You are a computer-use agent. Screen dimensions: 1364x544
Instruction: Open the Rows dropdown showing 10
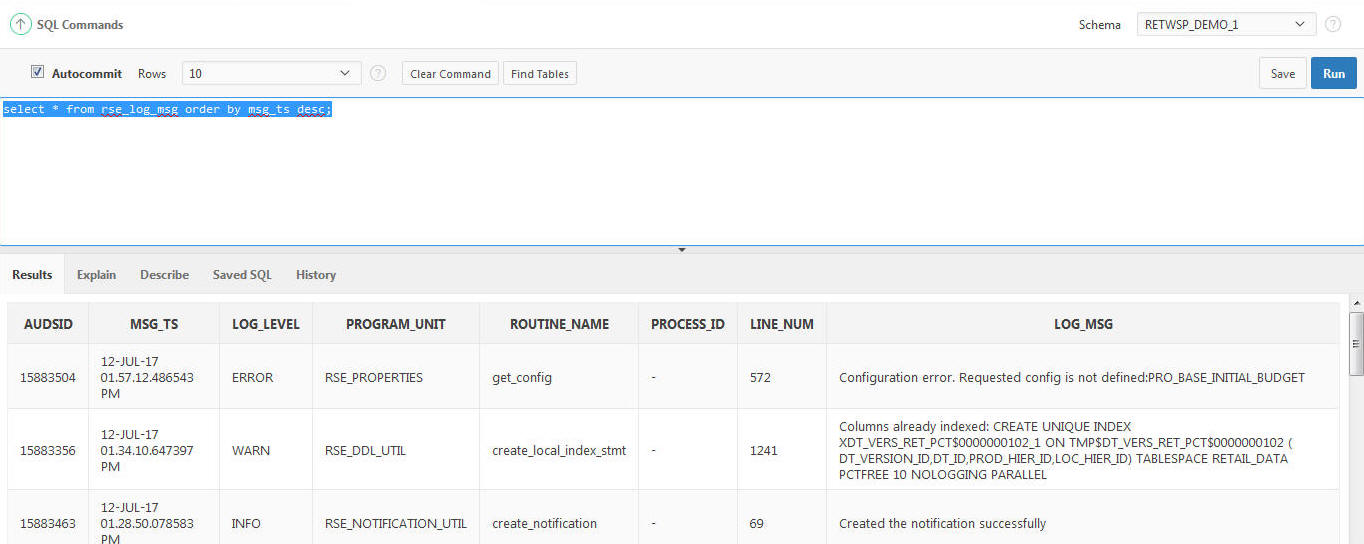pyautogui.click(x=272, y=73)
